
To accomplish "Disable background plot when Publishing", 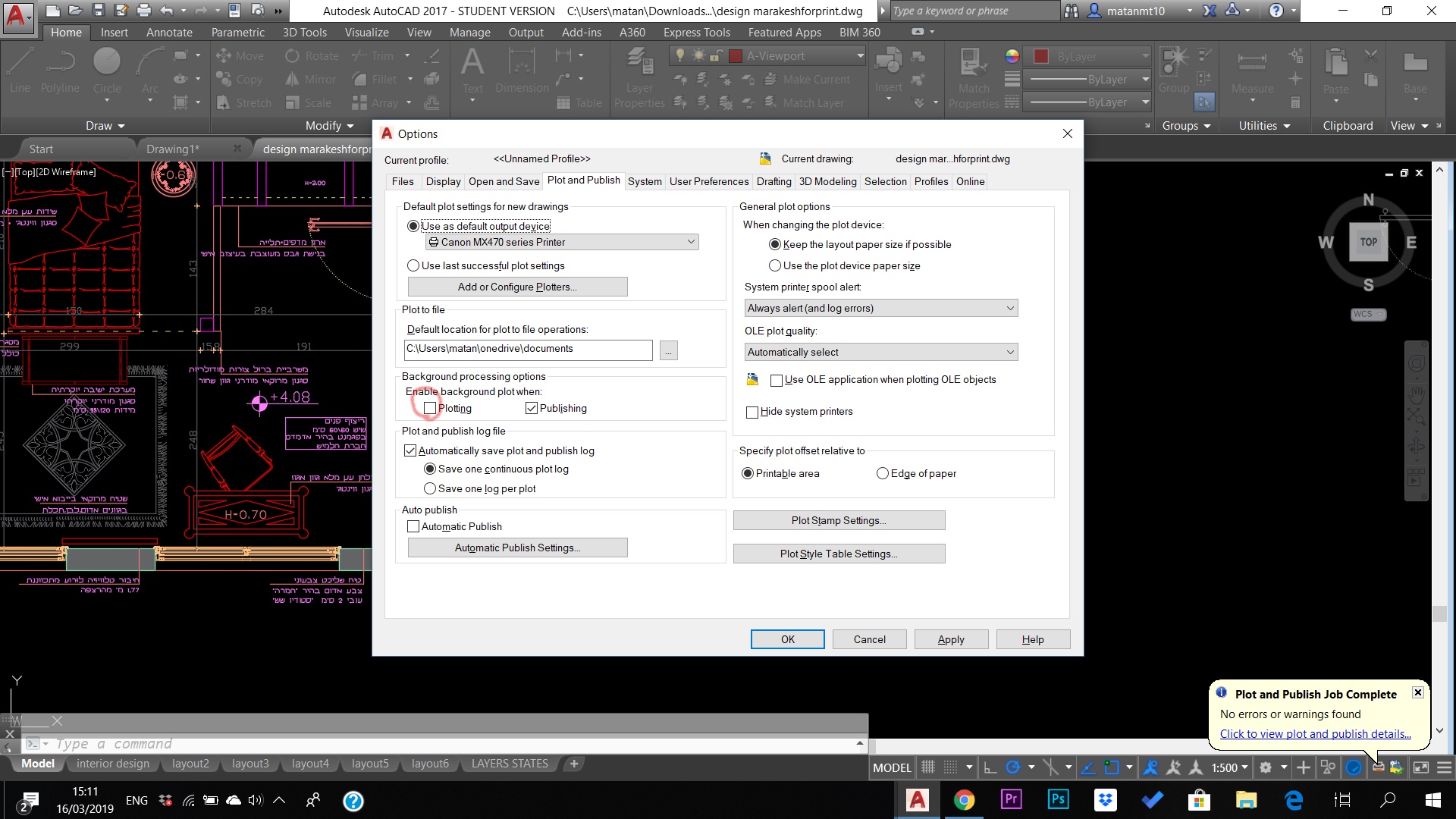I will click(x=532, y=408).
